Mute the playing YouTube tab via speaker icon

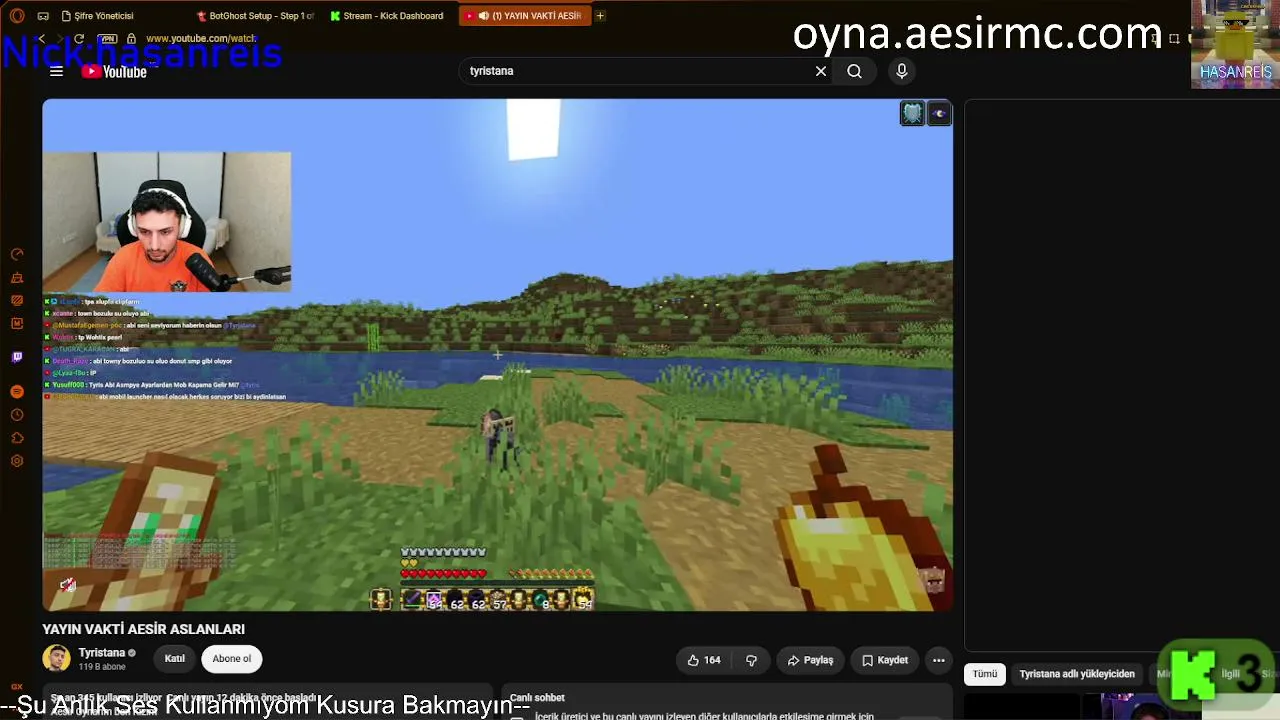483,16
